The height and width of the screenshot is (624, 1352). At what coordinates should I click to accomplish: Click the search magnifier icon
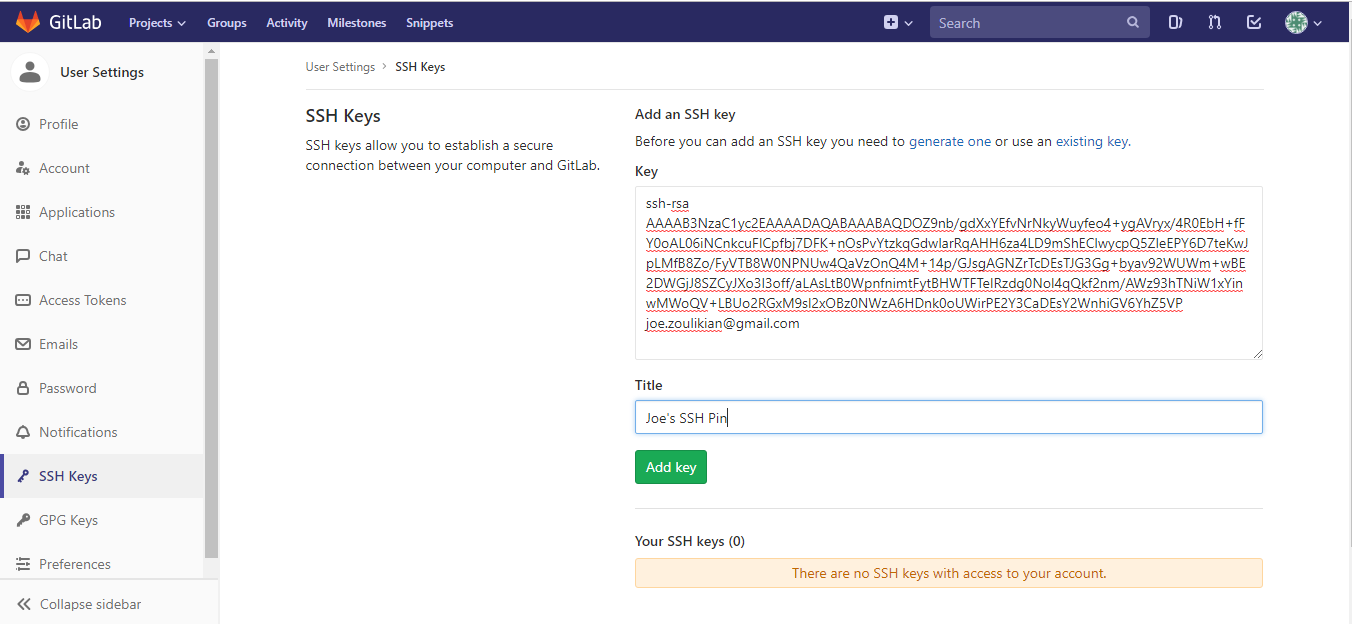pyautogui.click(x=1133, y=22)
